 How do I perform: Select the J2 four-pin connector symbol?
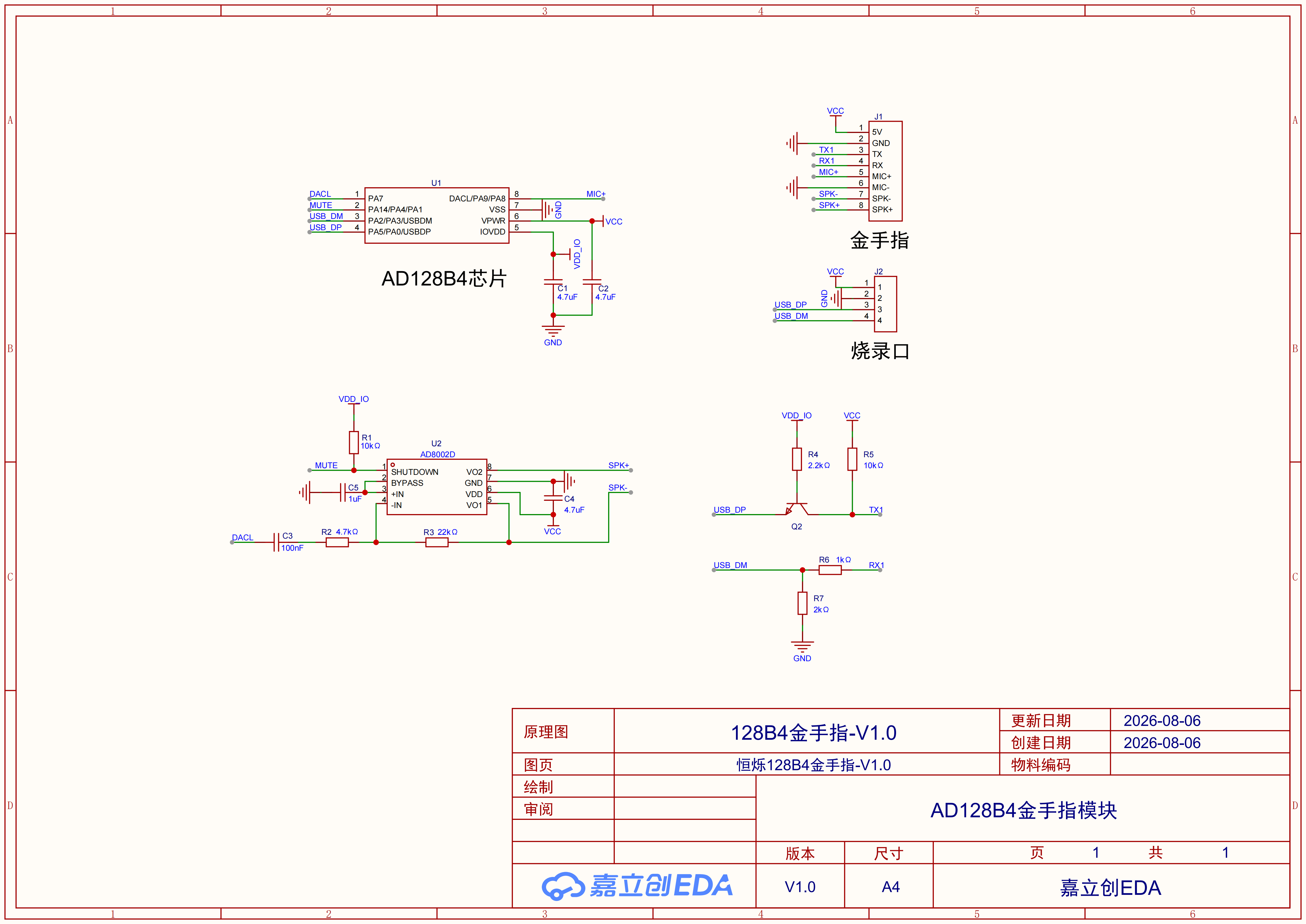pyautogui.click(x=885, y=304)
